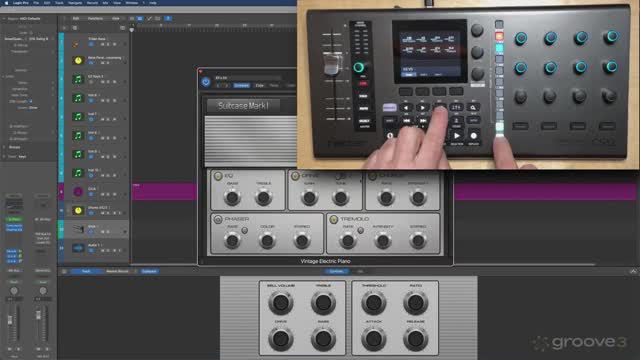Image resolution: width=640 pixels, height=360 pixels.
Task: Open tracks area Edit dropdown
Action: pyautogui.click(x=76, y=18)
